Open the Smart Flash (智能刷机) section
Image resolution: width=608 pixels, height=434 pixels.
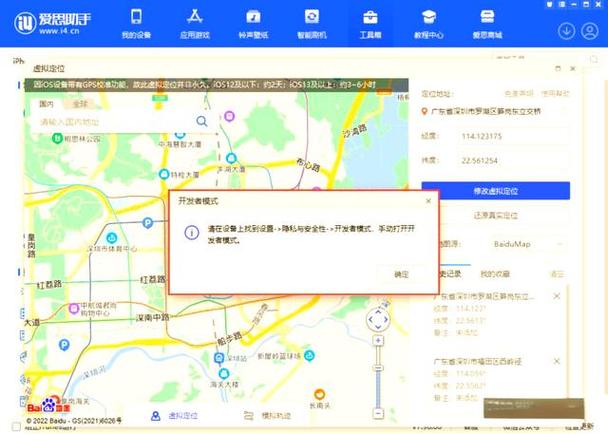pos(312,24)
